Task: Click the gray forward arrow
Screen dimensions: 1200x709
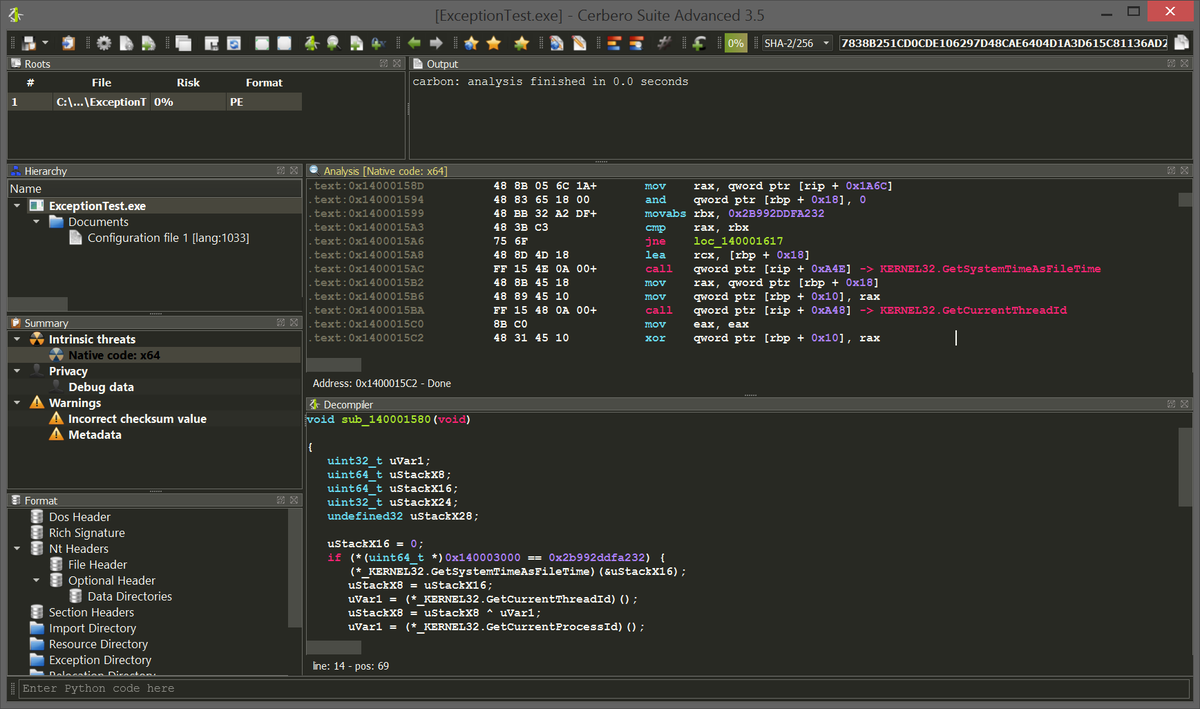Action: [x=436, y=43]
